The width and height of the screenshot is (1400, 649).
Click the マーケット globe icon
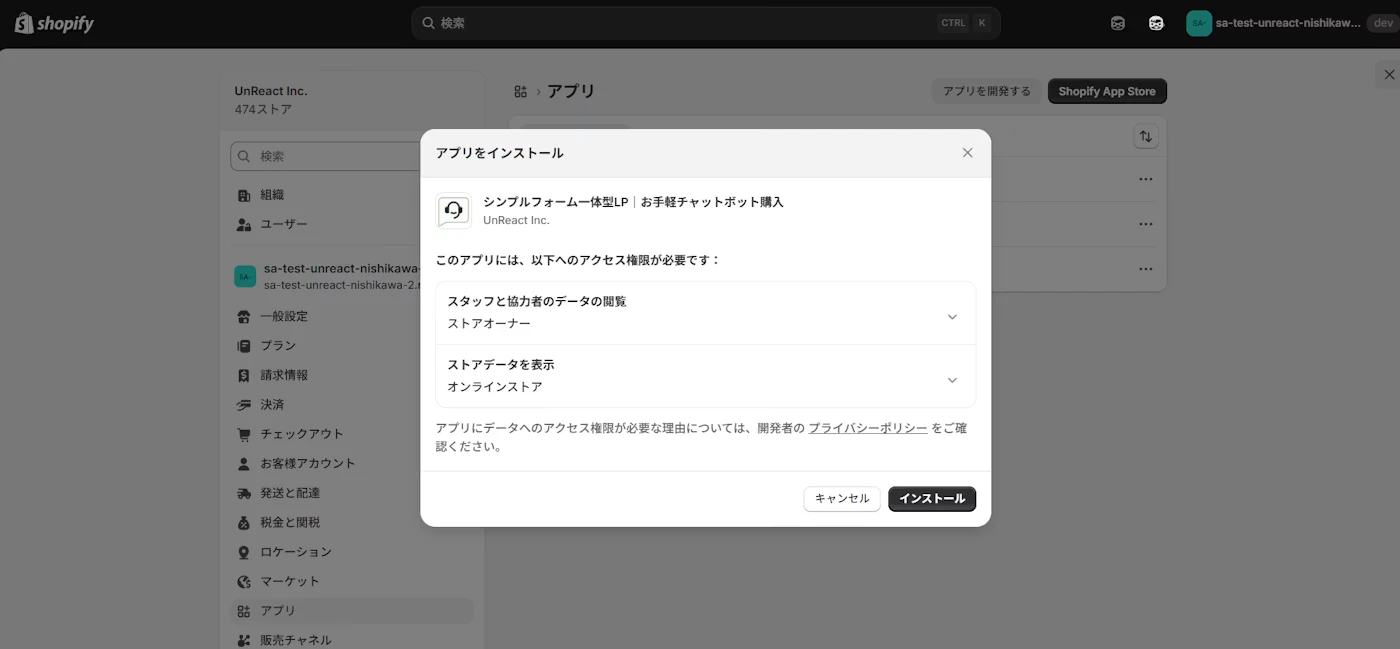click(243, 581)
